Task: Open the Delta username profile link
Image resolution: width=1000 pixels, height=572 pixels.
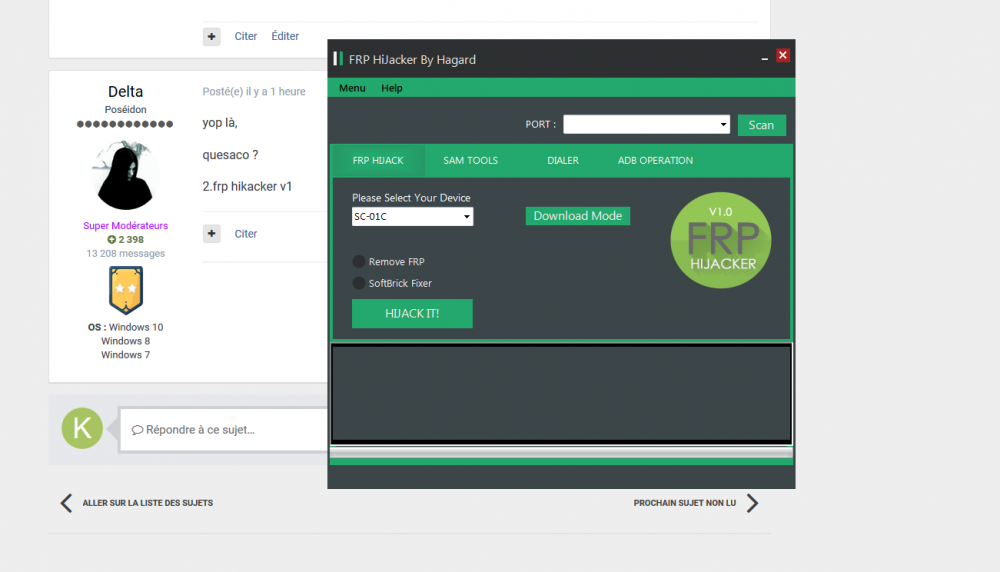Action: coord(126,92)
